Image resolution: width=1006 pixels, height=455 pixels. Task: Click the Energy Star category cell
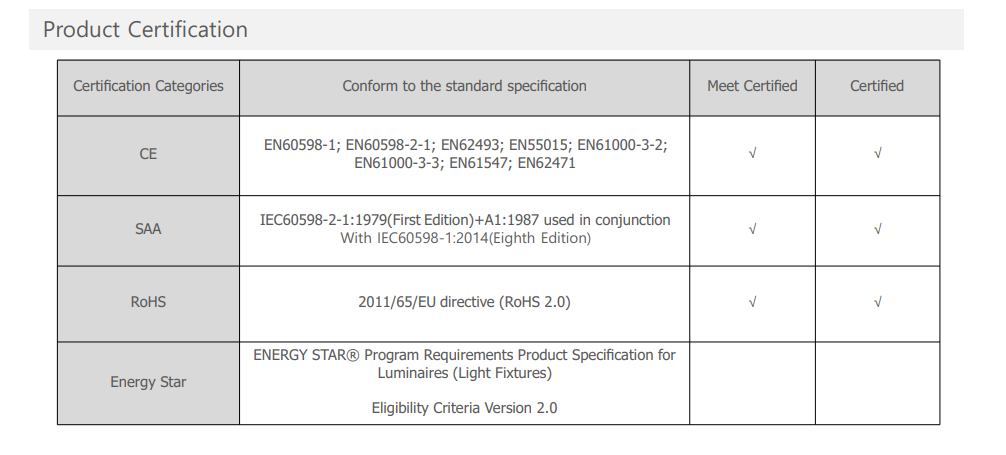coord(148,382)
